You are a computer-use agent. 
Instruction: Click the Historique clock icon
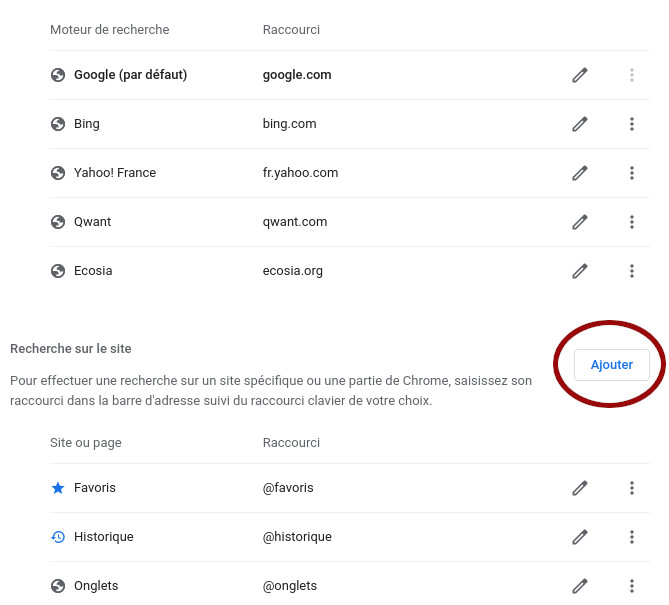point(58,537)
